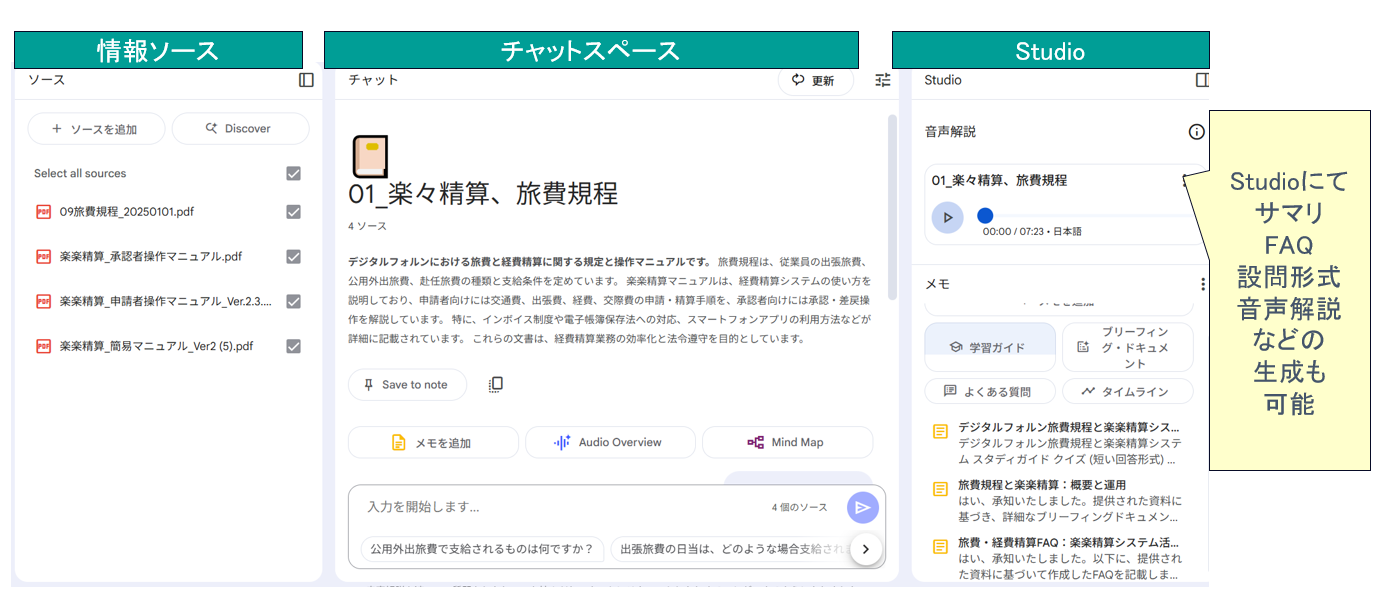Click the 4 ソース count under the title

pyautogui.click(x=367, y=227)
